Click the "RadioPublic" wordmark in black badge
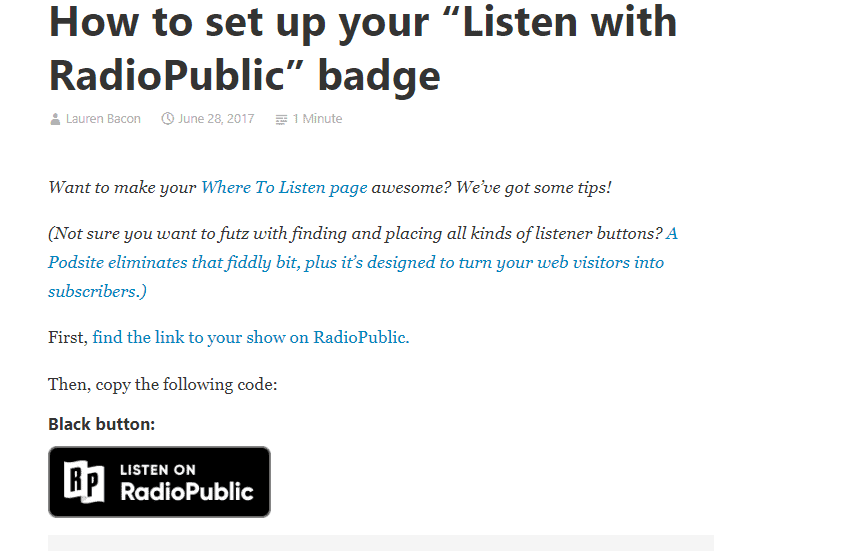The image size is (867, 551). click(186, 491)
